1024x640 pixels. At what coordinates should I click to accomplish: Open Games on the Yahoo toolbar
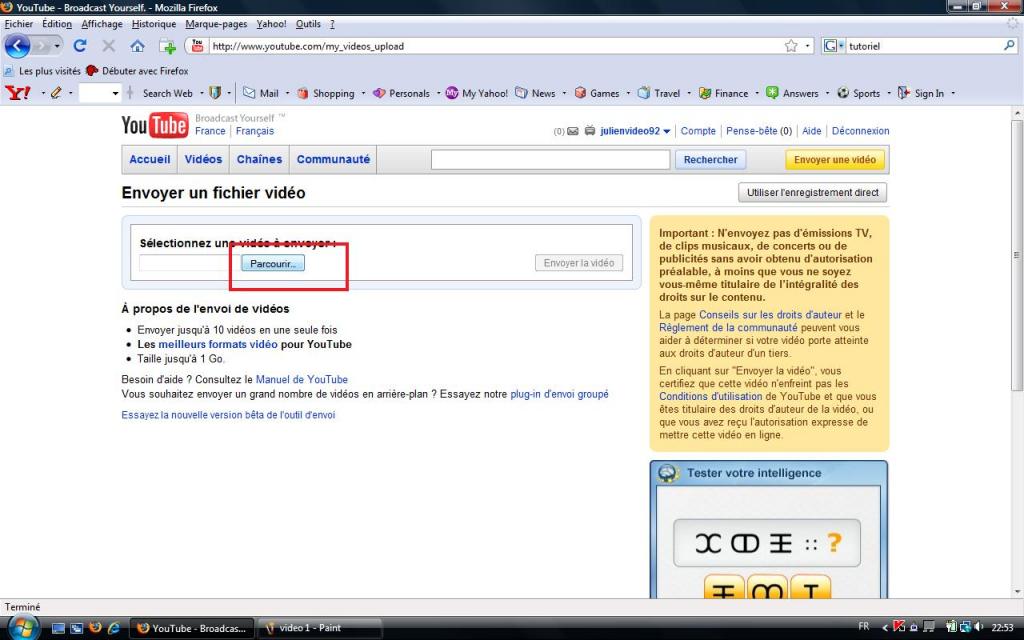597,93
